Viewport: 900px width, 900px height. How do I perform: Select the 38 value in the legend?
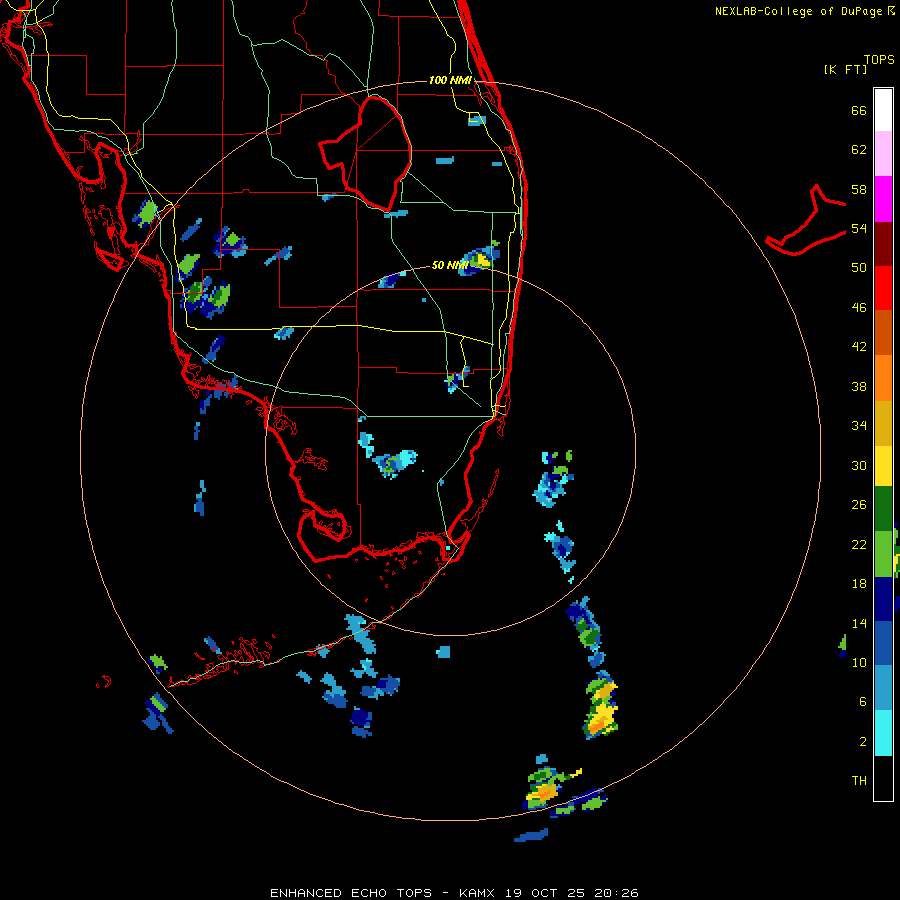[859, 386]
